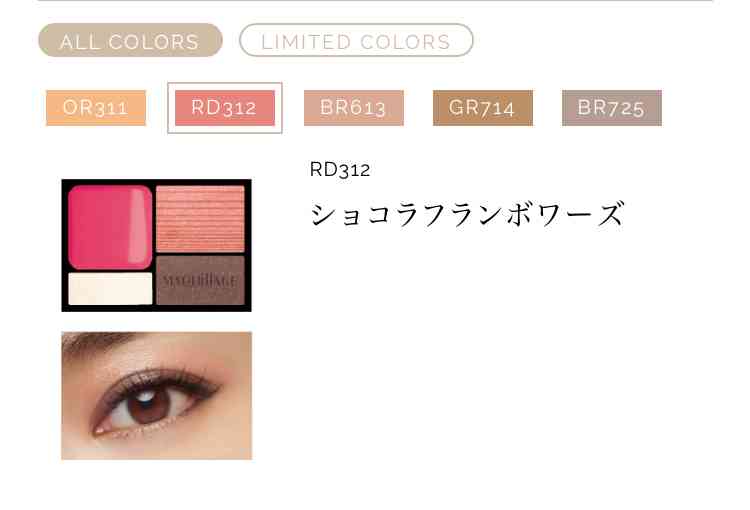Choose the GR714 brown swatch
Viewport: 750px width, 510px height.
(x=483, y=108)
